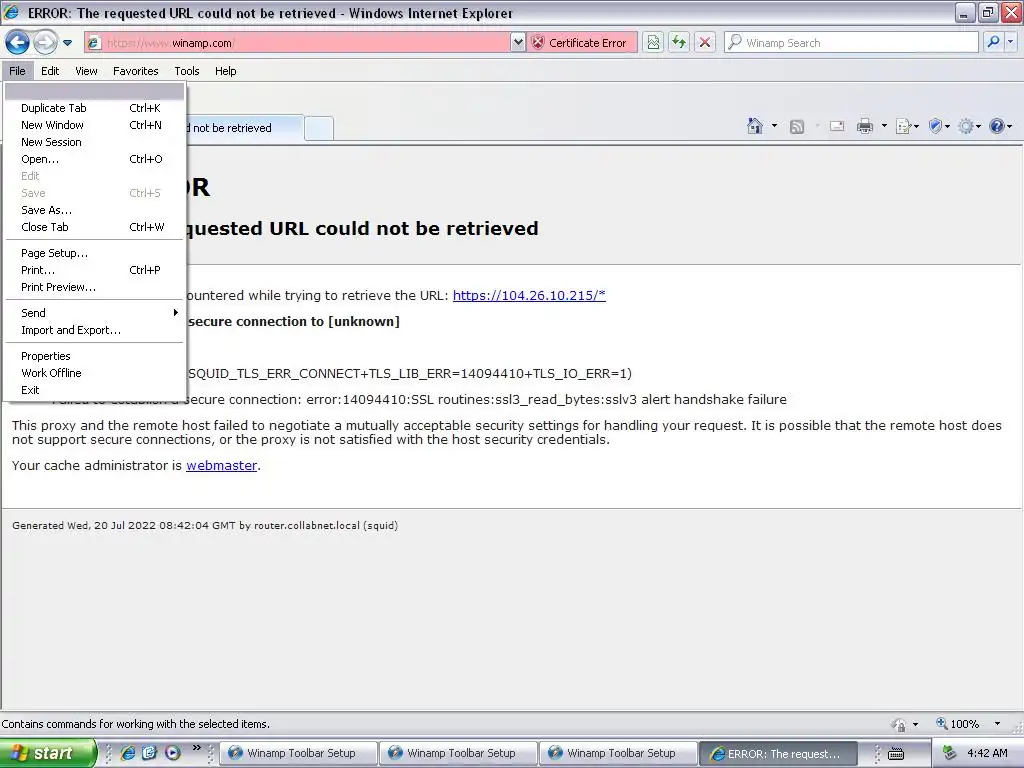Open recent pages dropdown next to Forward

(67, 43)
